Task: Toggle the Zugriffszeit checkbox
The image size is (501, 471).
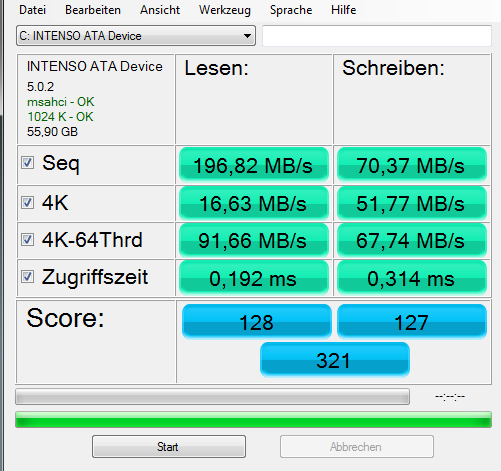Action: (x=27, y=277)
